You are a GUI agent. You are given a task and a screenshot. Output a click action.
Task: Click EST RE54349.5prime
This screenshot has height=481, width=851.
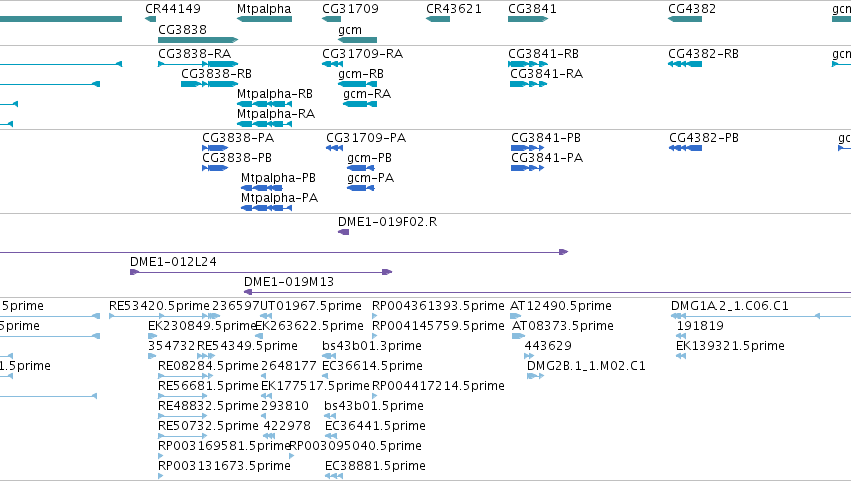[x=247, y=346]
